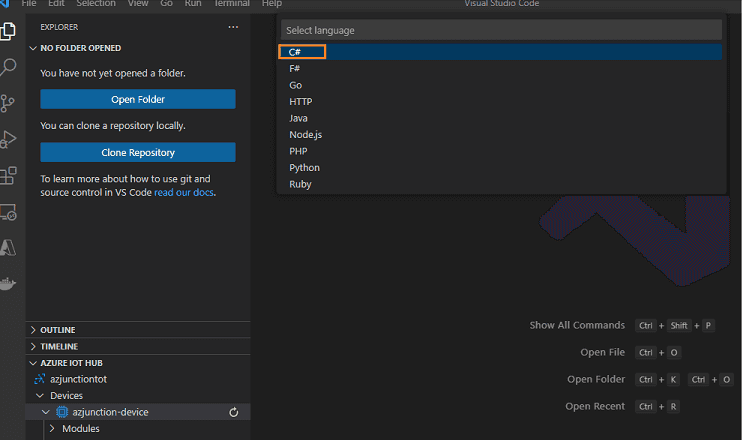This screenshot has height=440, width=742.
Task: Open the View menu
Action: coord(138,4)
